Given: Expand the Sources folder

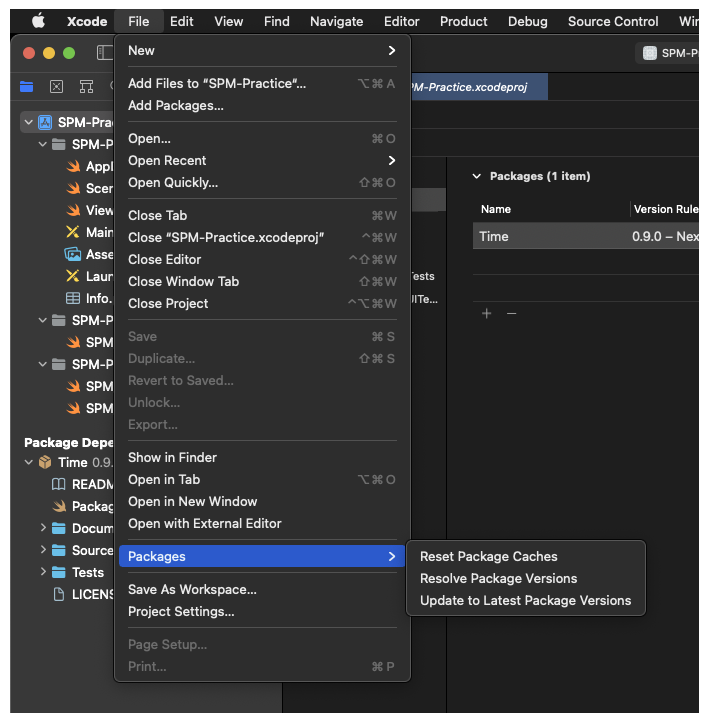Looking at the screenshot, I should [x=43, y=550].
